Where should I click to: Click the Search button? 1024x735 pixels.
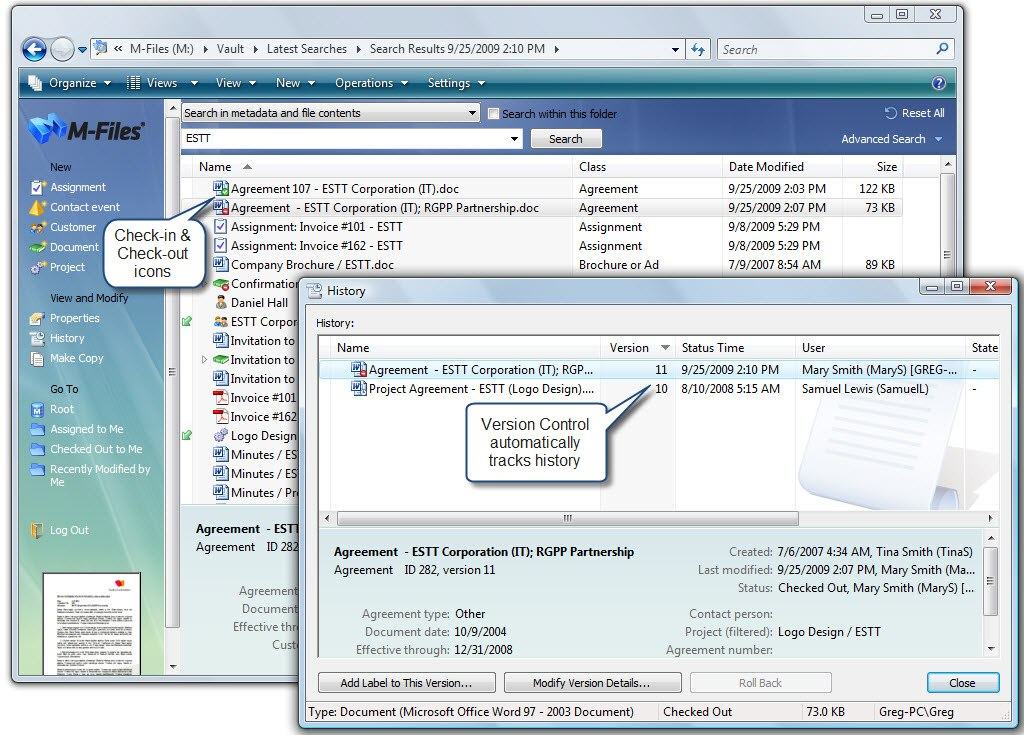pos(566,139)
